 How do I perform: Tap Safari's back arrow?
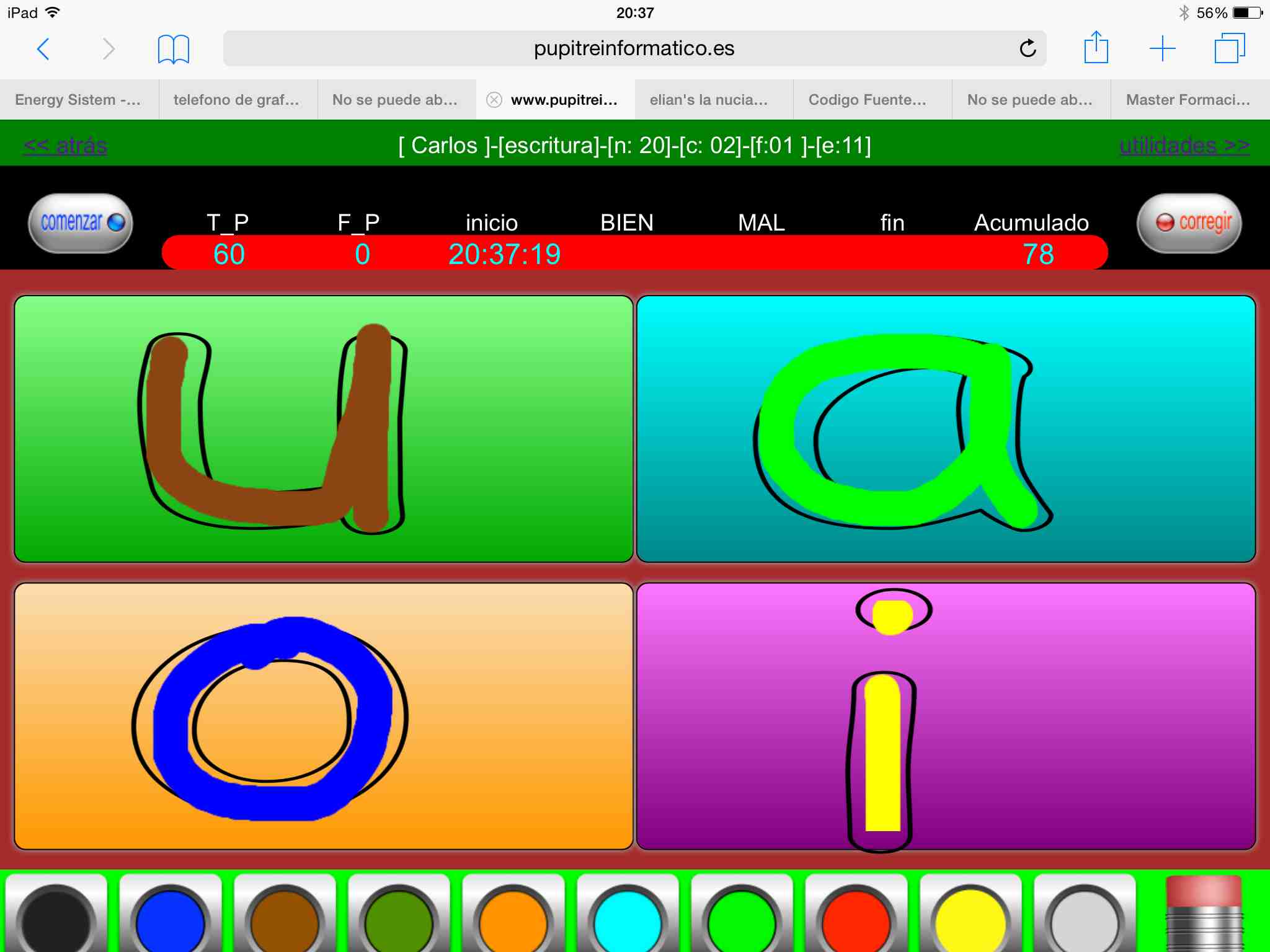(x=43, y=49)
